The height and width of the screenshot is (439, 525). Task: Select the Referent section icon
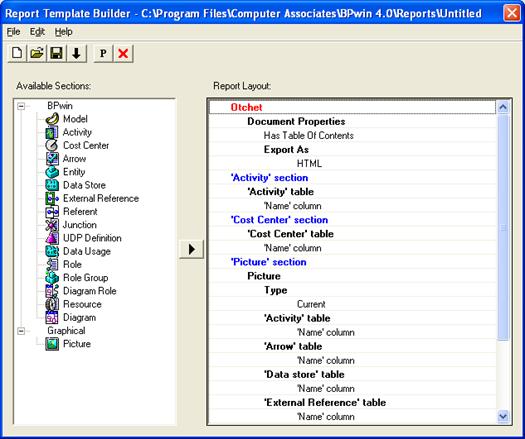click(x=52, y=212)
